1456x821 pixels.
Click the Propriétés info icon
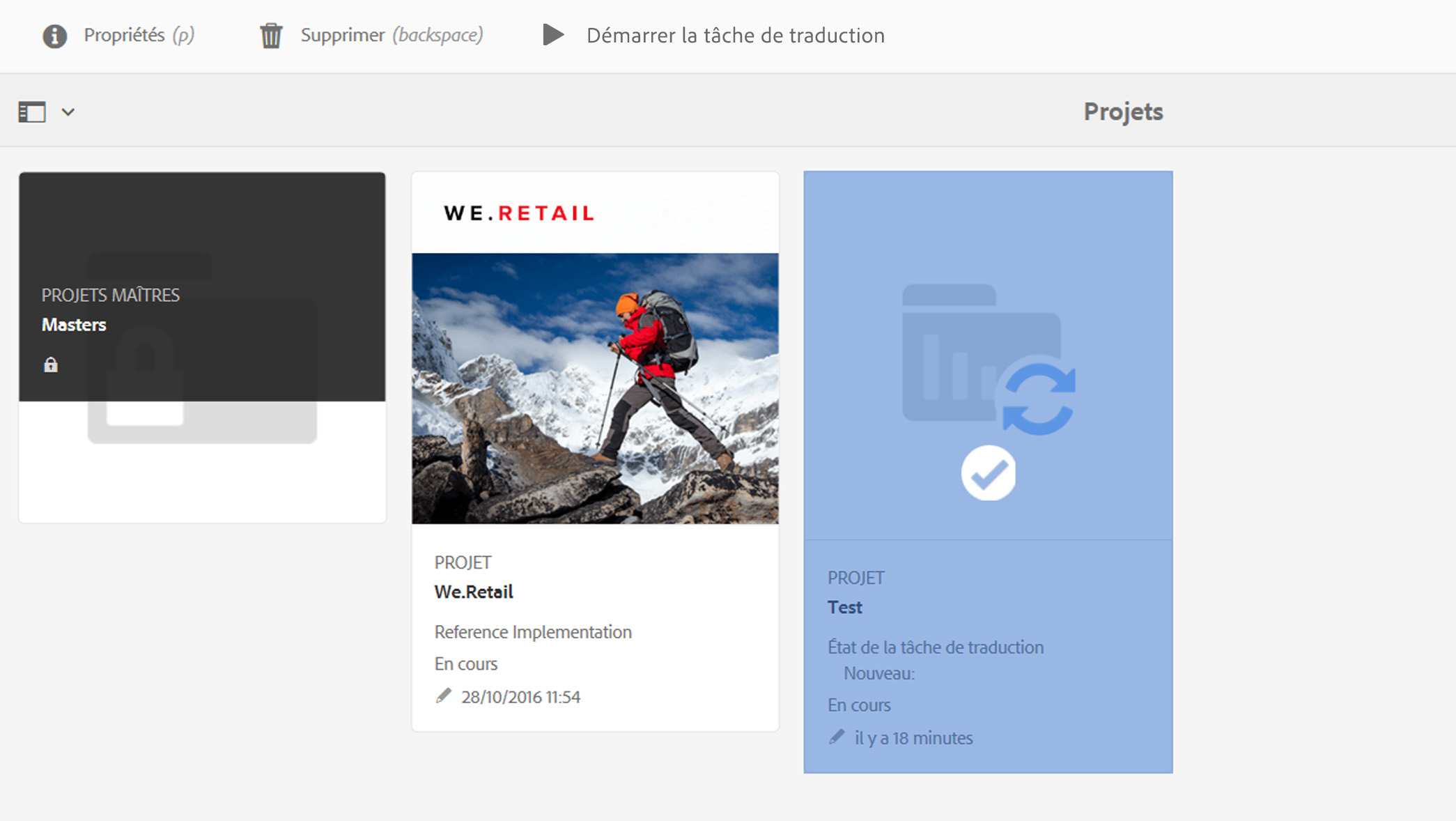coord(54,36)
